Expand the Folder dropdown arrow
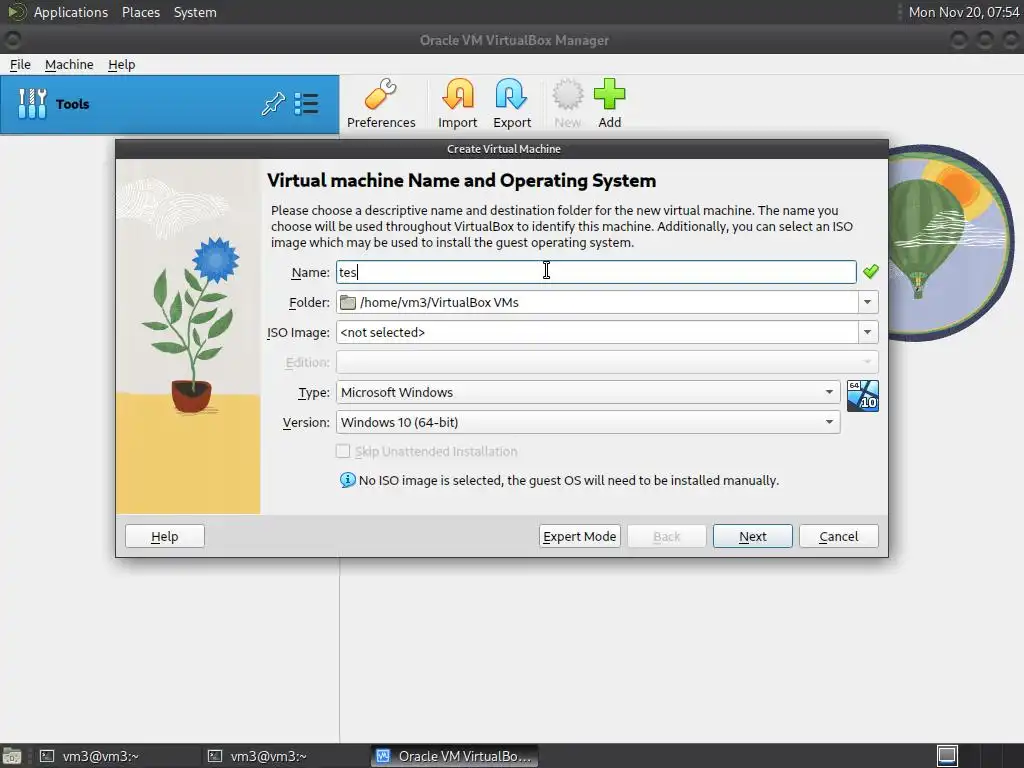This screenshot has height=768, width=1024. tap(867, 302)
